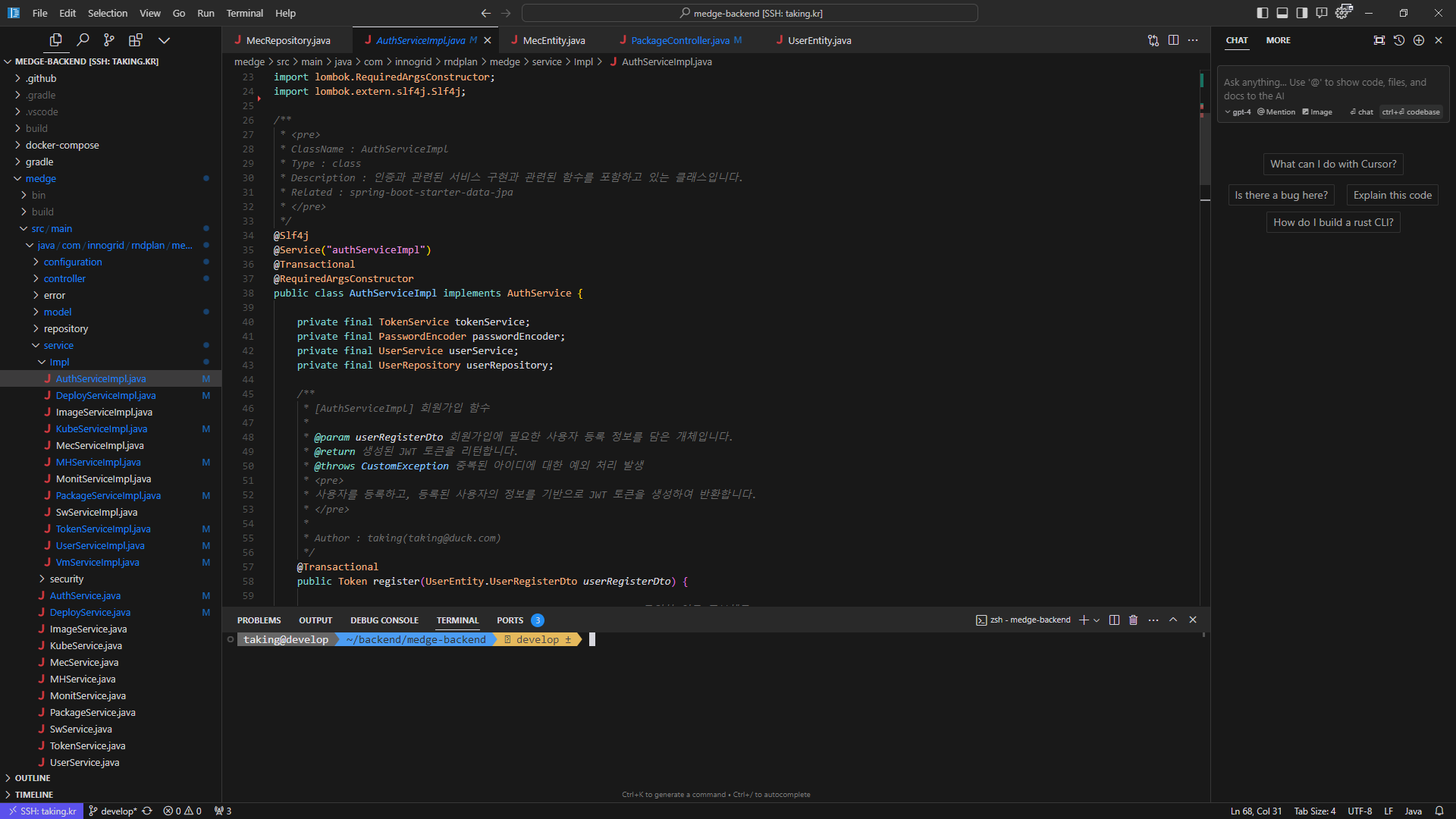The width and height of the screenshot is (1456, 819).
Task: Click the 'Explain this code' button
Action: point(1391,194)
